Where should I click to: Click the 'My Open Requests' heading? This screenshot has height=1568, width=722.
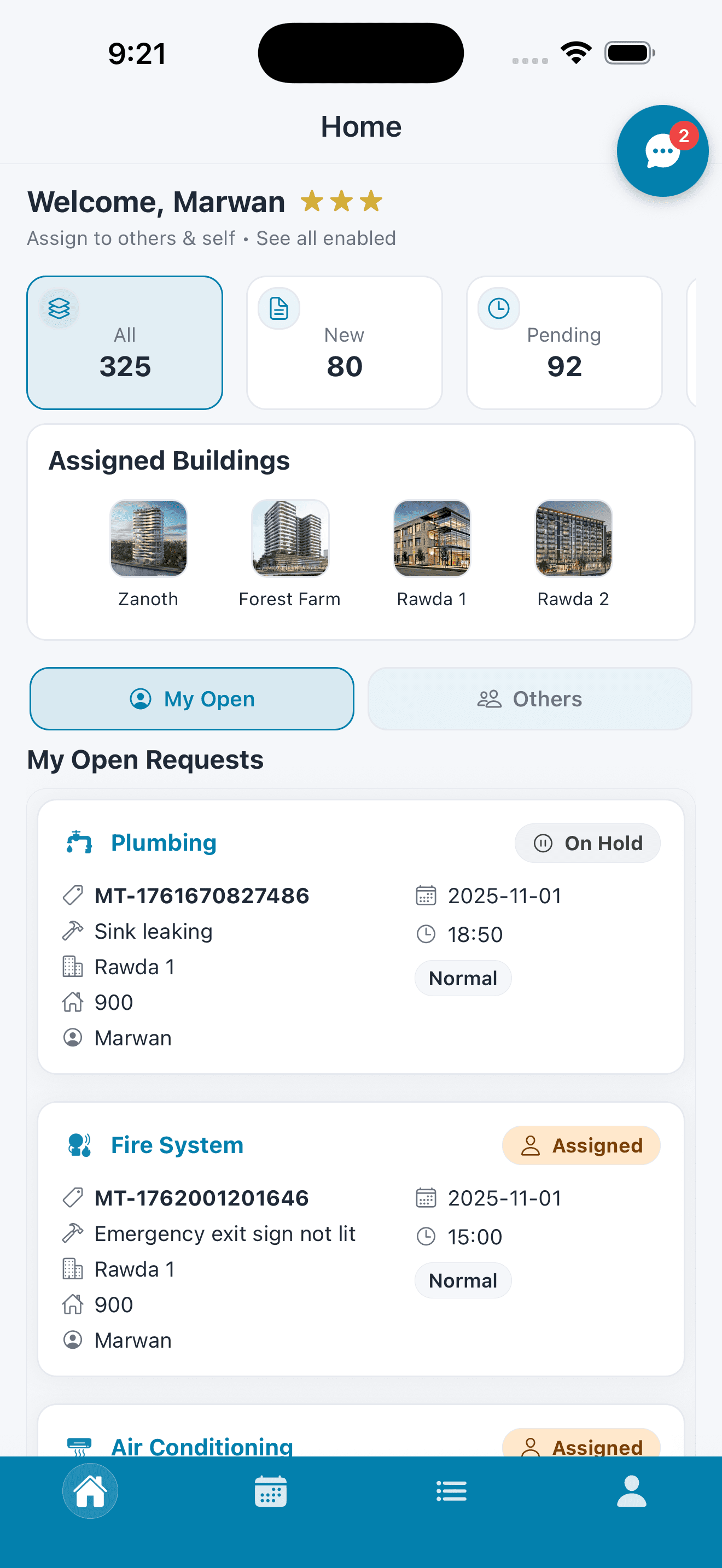coord(145,759)
